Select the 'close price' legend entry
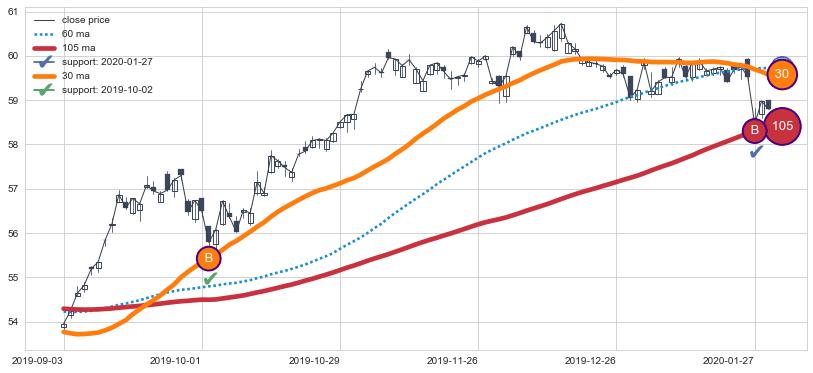Screen dimensions: 813x373 [72, 20]
